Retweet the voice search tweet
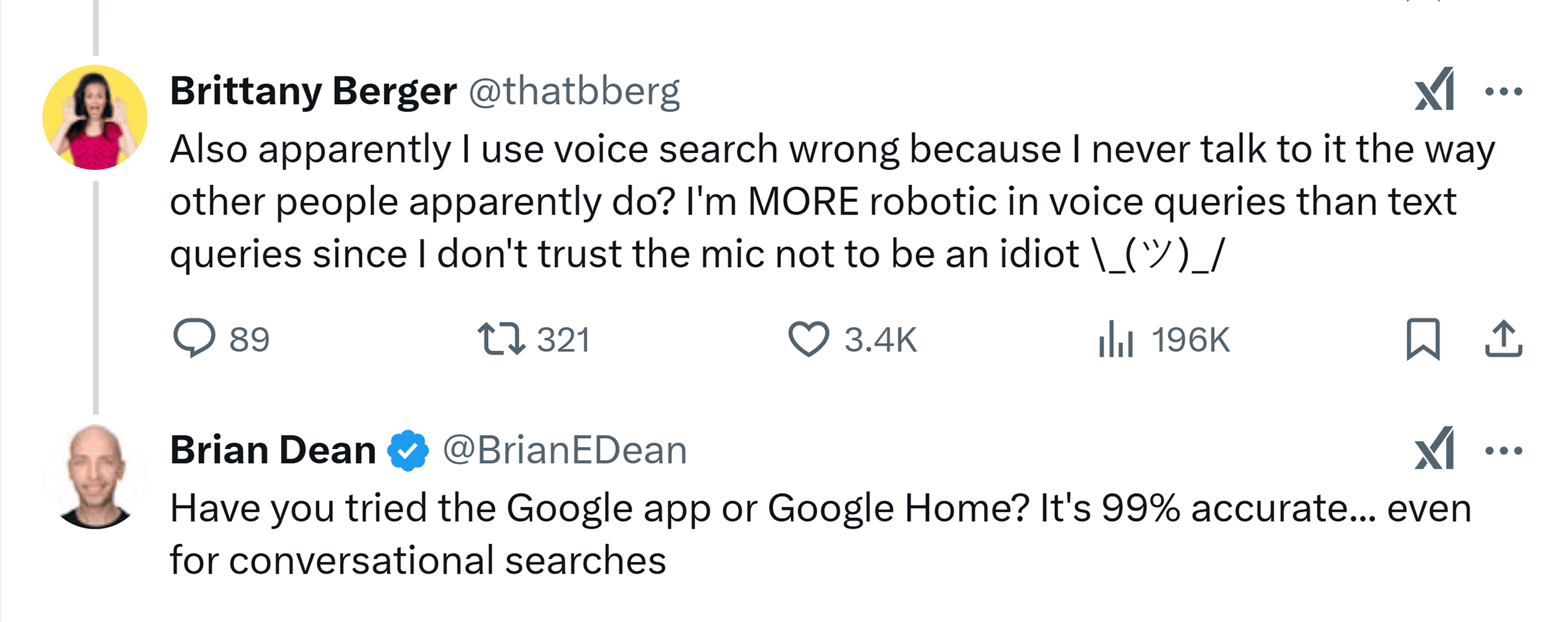Viewport: 1568px width, 622px height. [x=514, y=340]
